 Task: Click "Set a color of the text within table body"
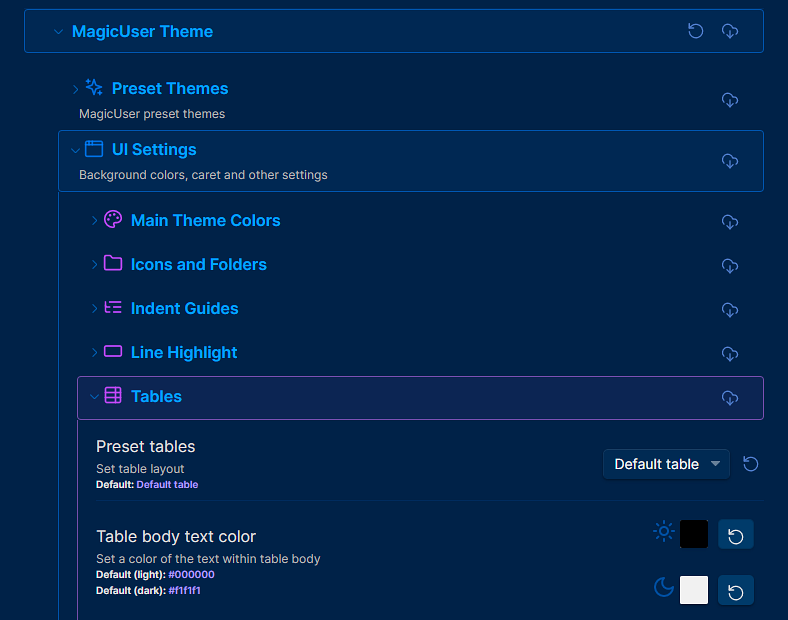(208, 559)
